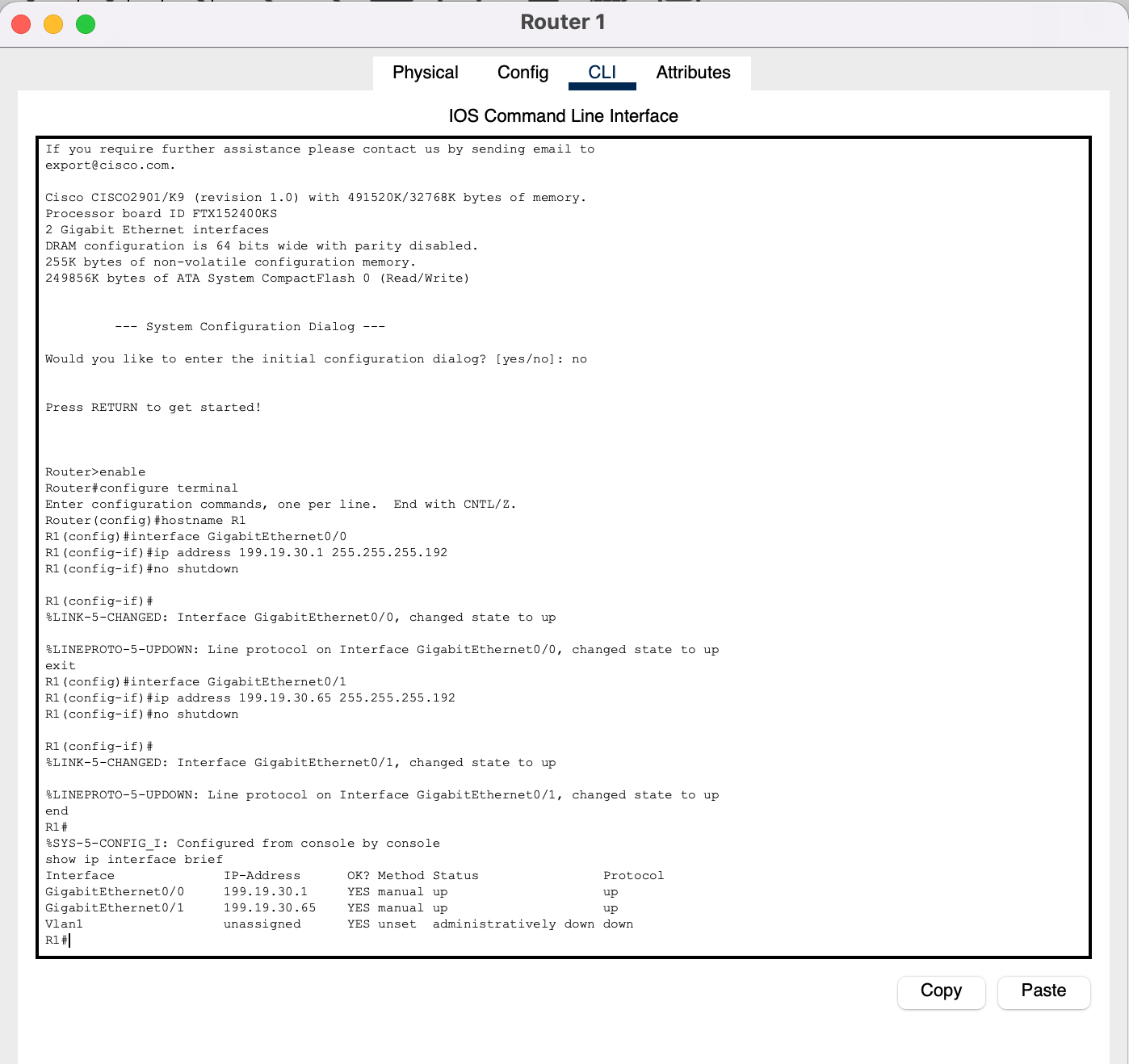Click the 'IOS Command Line Interface' heading
Viewport: 1129px width, 1064px height.
point(563,116)
